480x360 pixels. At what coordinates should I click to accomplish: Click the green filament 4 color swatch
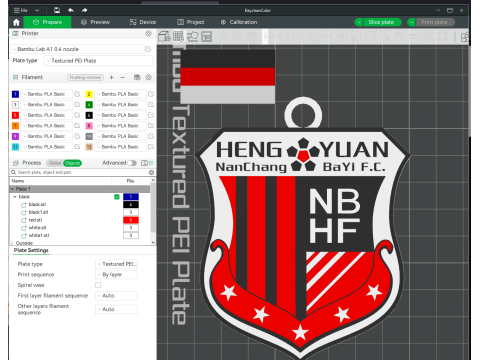89,105
